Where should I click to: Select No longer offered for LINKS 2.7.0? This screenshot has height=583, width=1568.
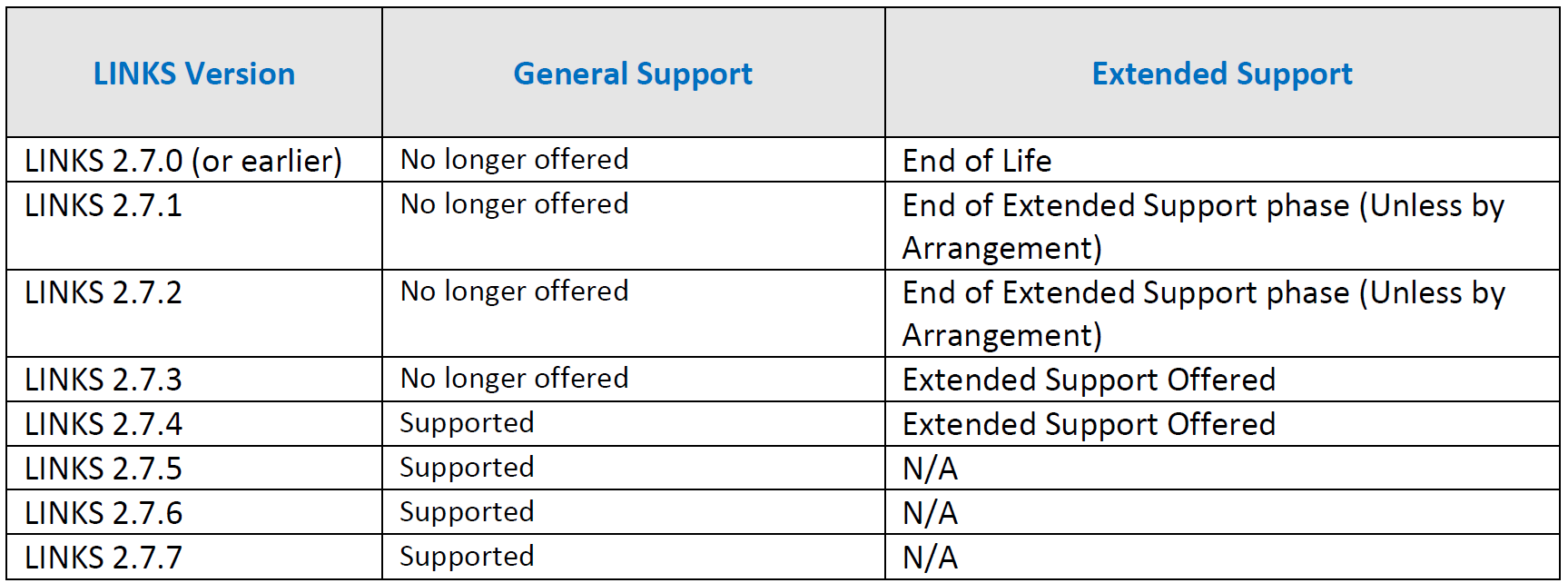coord(514,160)
